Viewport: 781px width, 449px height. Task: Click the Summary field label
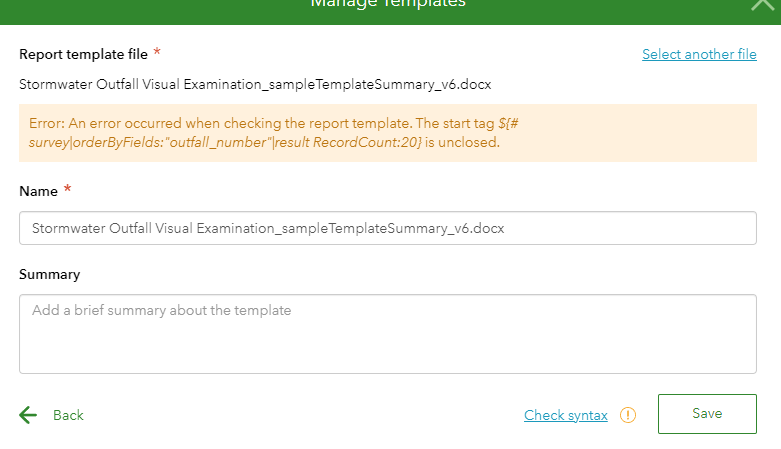[x=49, y=274]
